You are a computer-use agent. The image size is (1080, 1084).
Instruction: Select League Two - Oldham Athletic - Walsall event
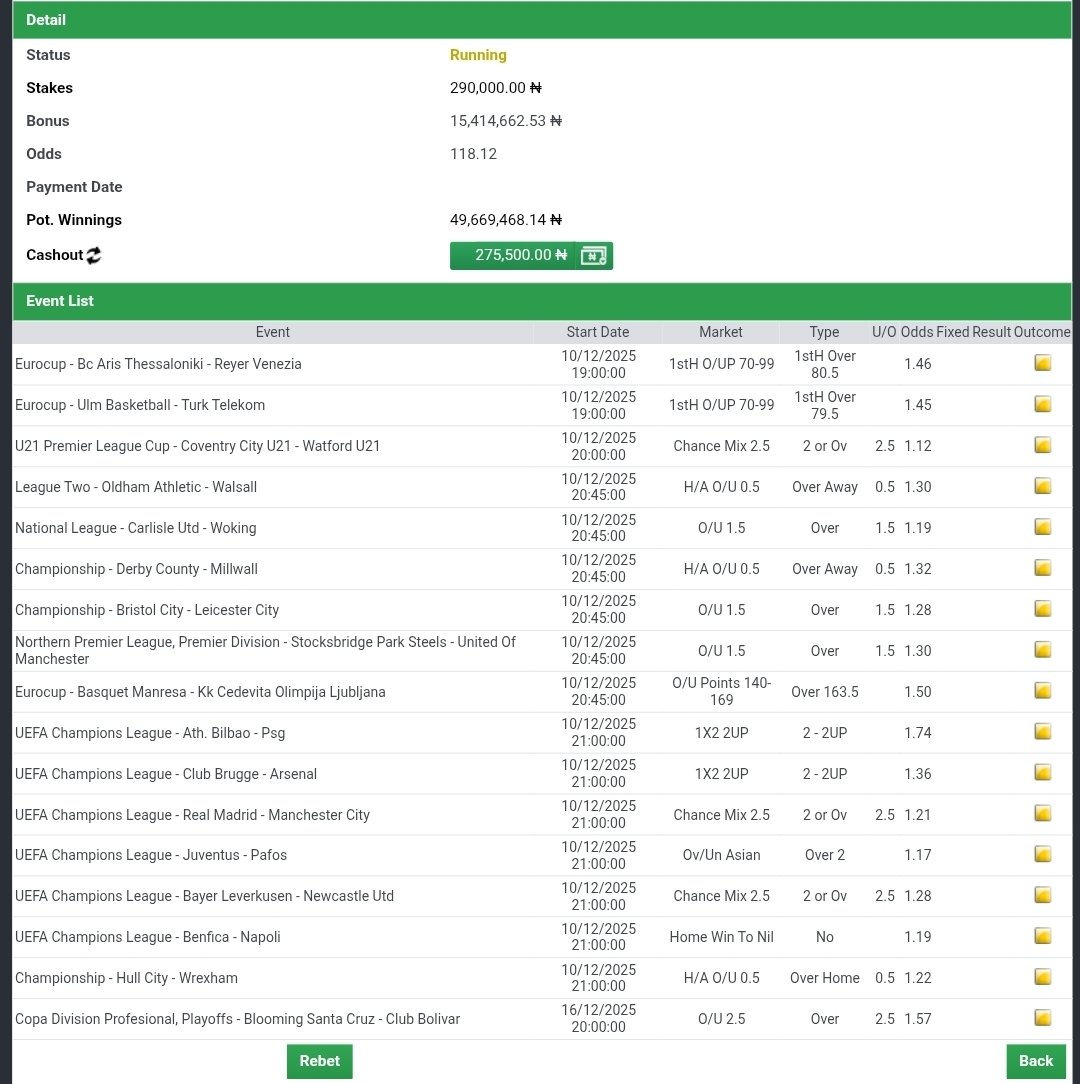pos(136,487)
